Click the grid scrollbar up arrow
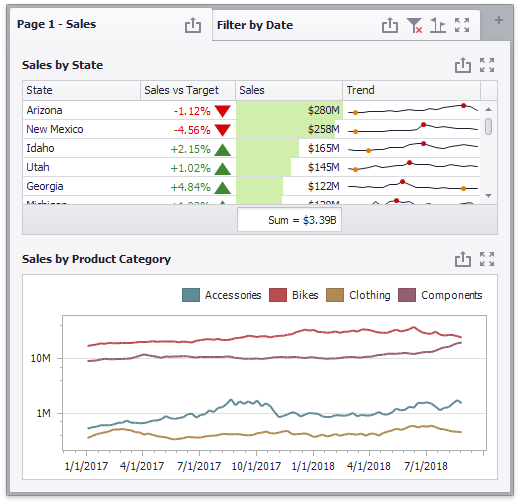Viewport: 520px width, 504px height. pyautogui.click(x=488, y=109)
